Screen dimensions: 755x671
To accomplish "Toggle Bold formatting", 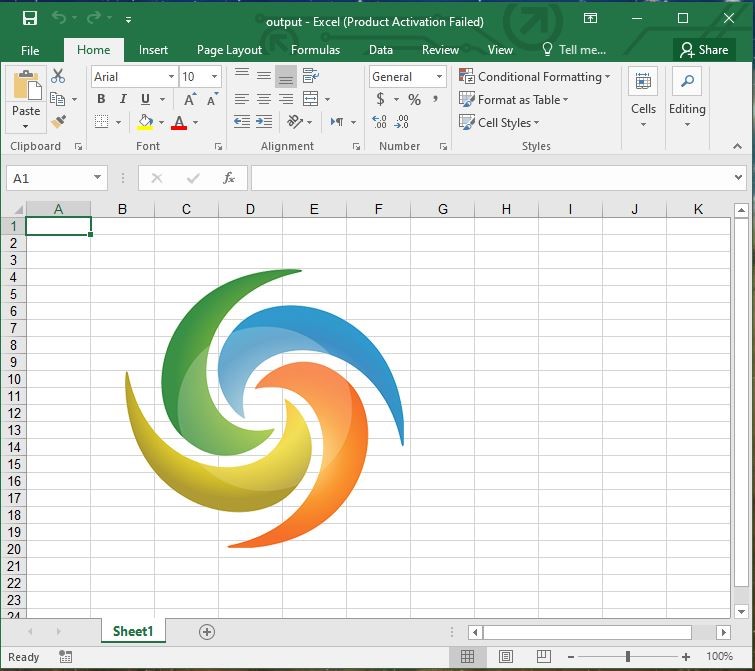I will click(x=101, y=100).
